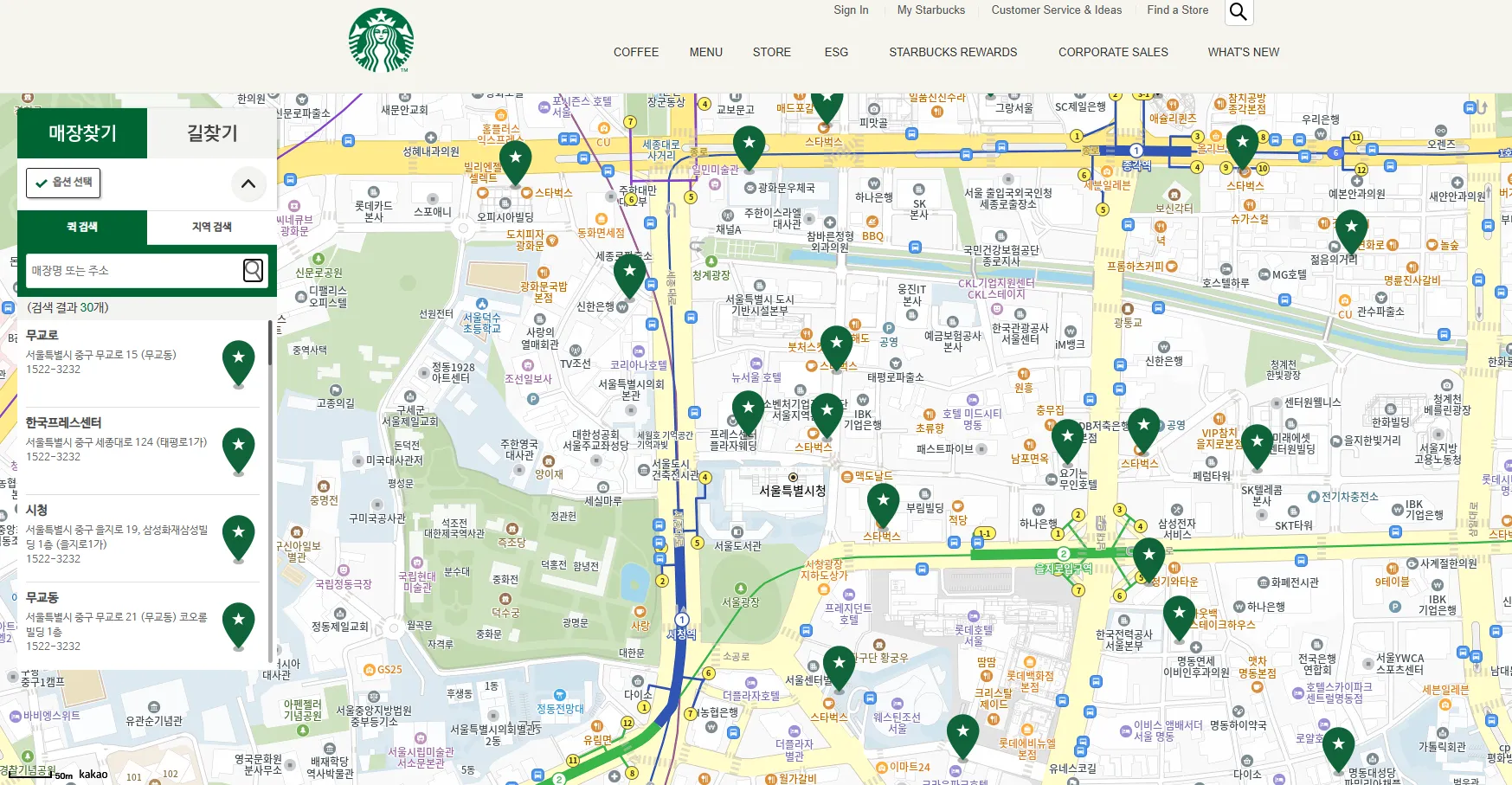1512x785 pixels.
Task: Click the 서울특별시청 map label
Action: 793,491
